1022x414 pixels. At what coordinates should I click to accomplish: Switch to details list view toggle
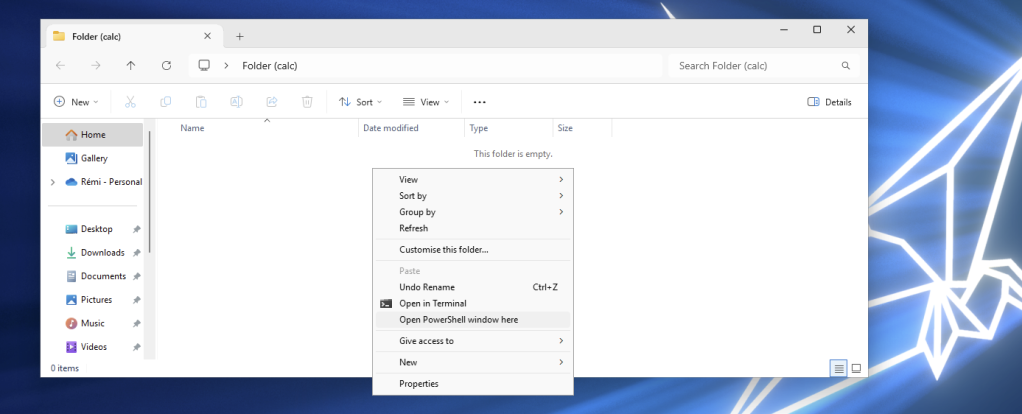click(839, 368)
